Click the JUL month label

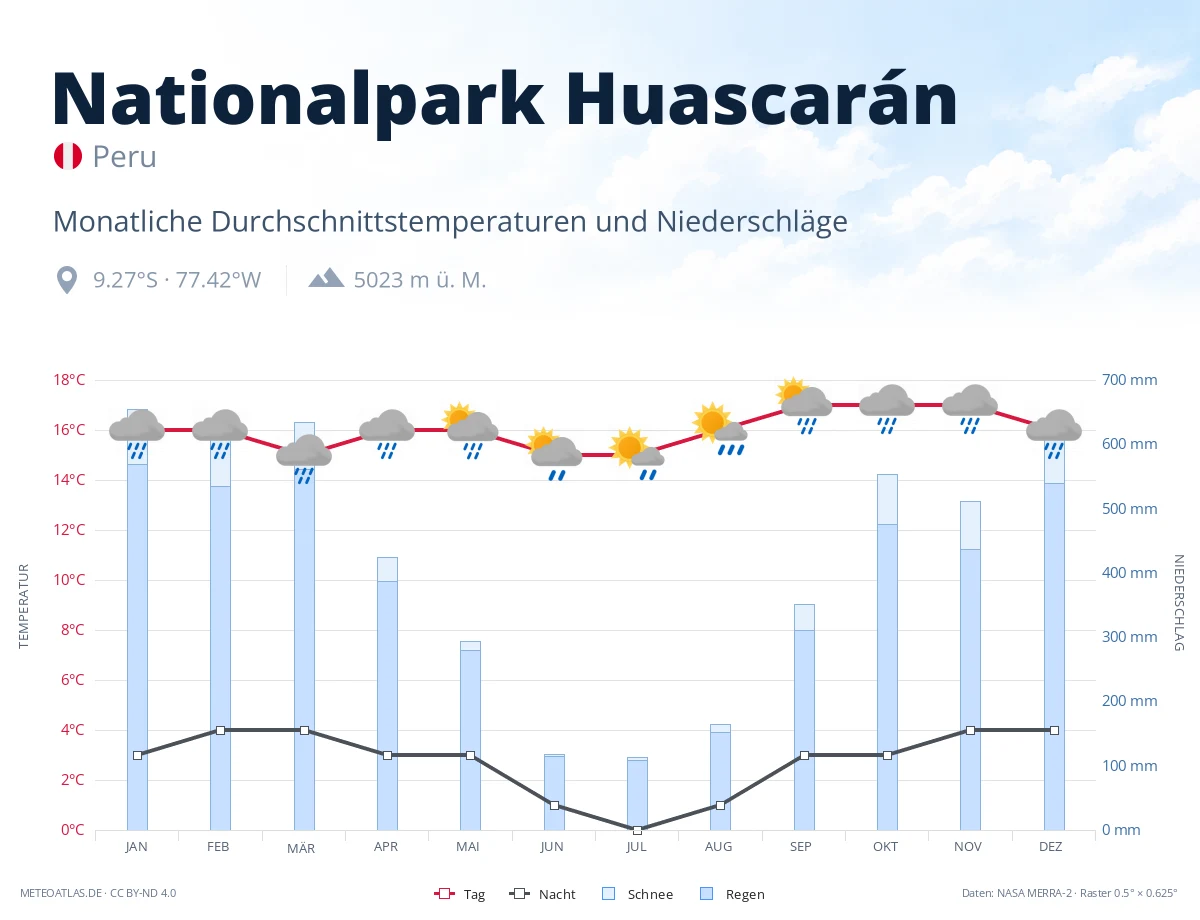tap(636, 847)
